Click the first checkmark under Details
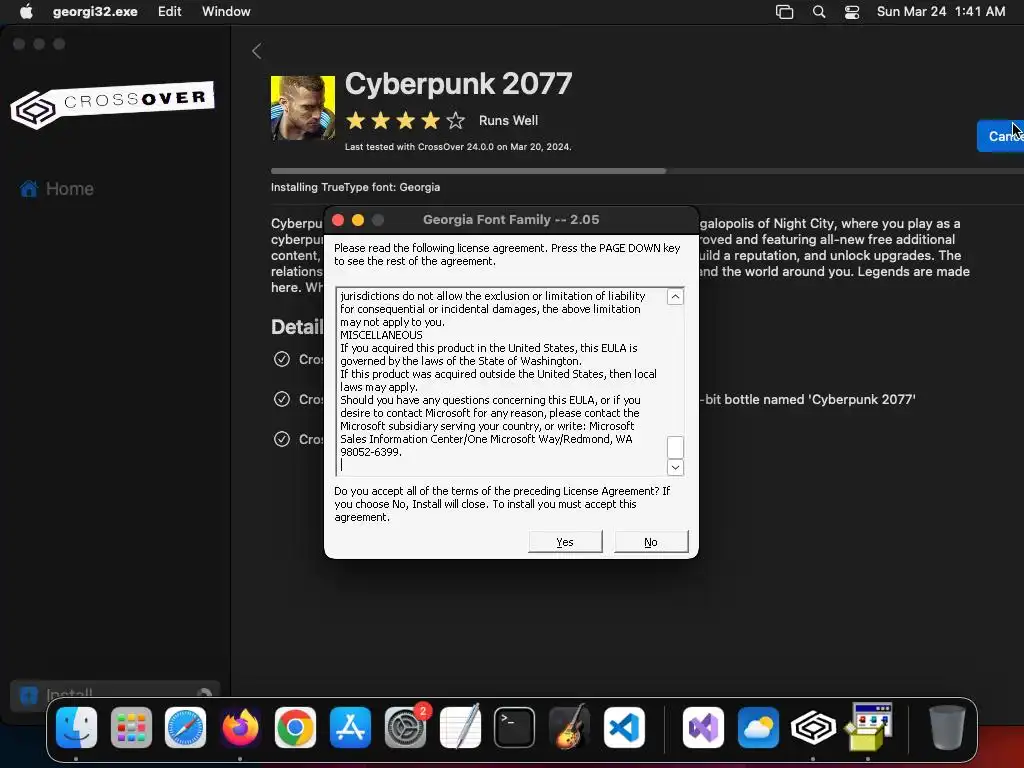The image size is (1024, 768). tap(281, 359)
